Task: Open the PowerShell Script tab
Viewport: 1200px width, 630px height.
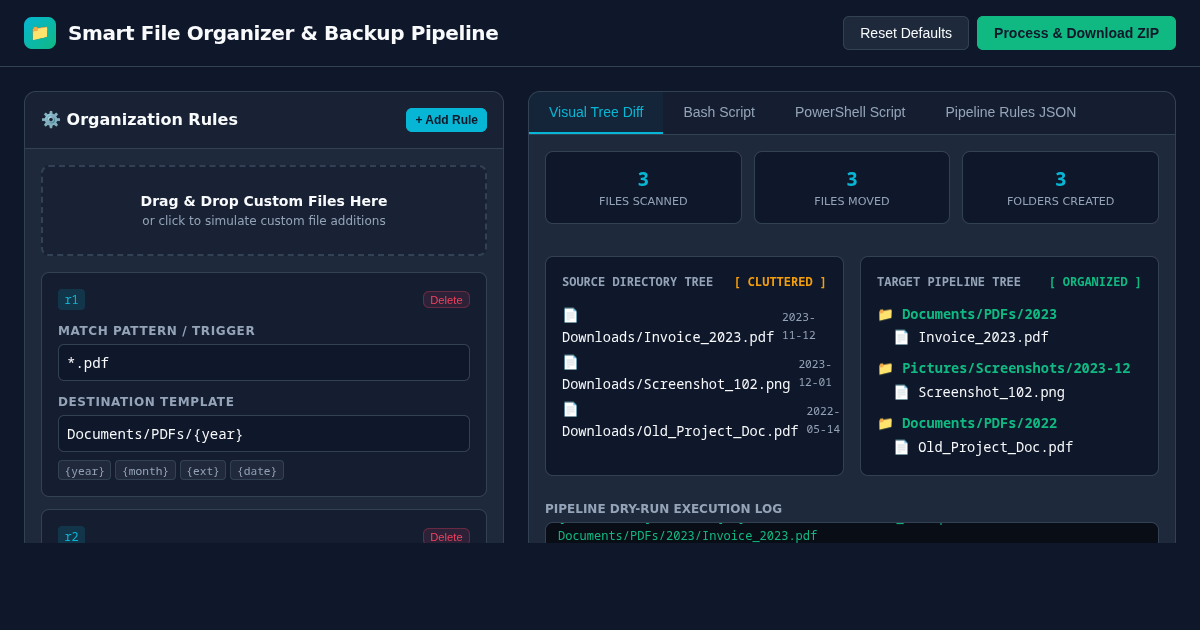Action: 850,112
